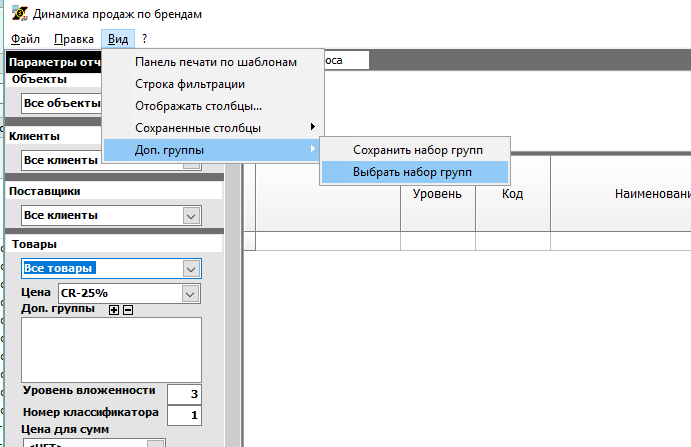The height and width of the screenshot is (447, 691).
Task: Click the application icon in title bar
Action: click(19, 14)
